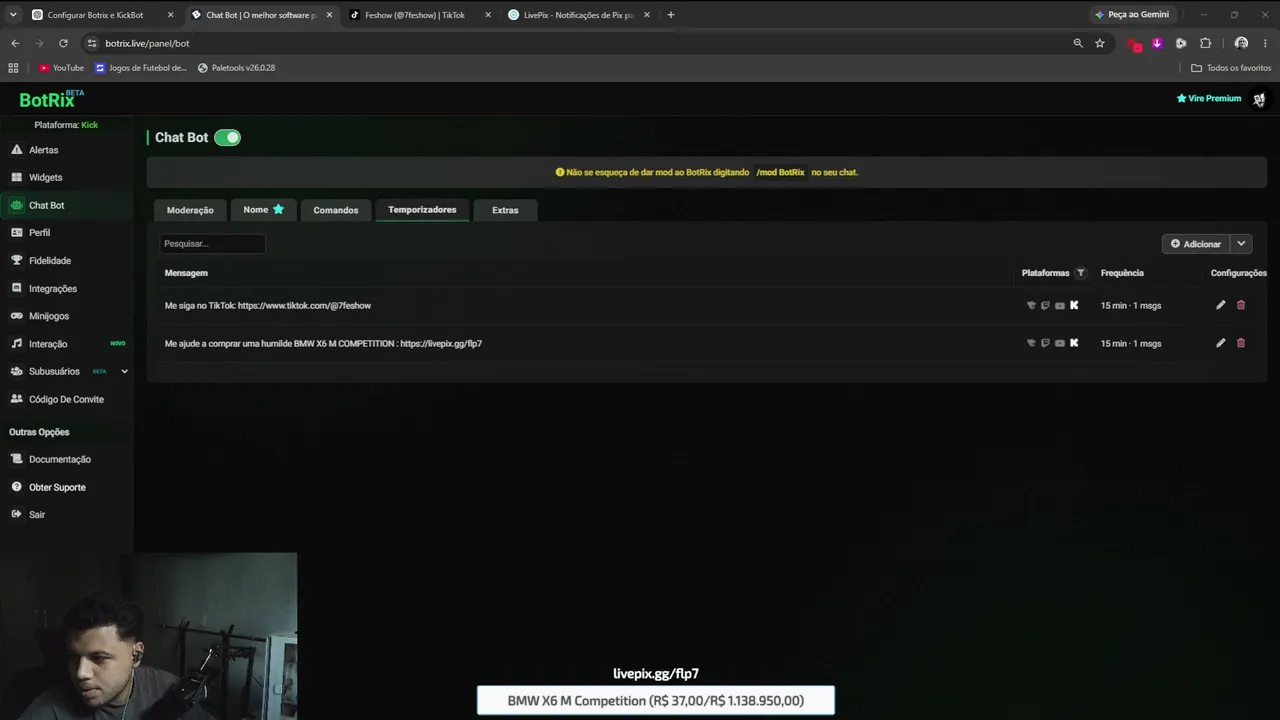The width and height of the screenshot is (1280, 720).
Task: Click the Frequência column header
Action: click(1122, 273)
